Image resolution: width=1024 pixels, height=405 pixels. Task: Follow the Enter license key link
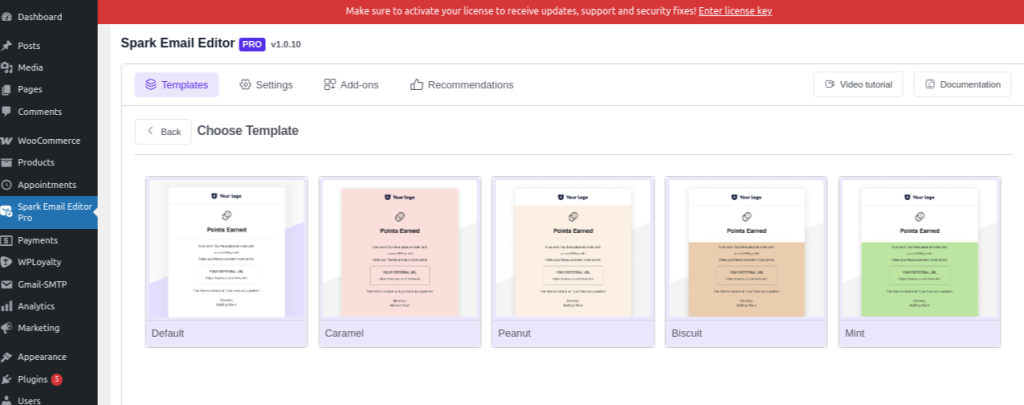coord(735,11)
